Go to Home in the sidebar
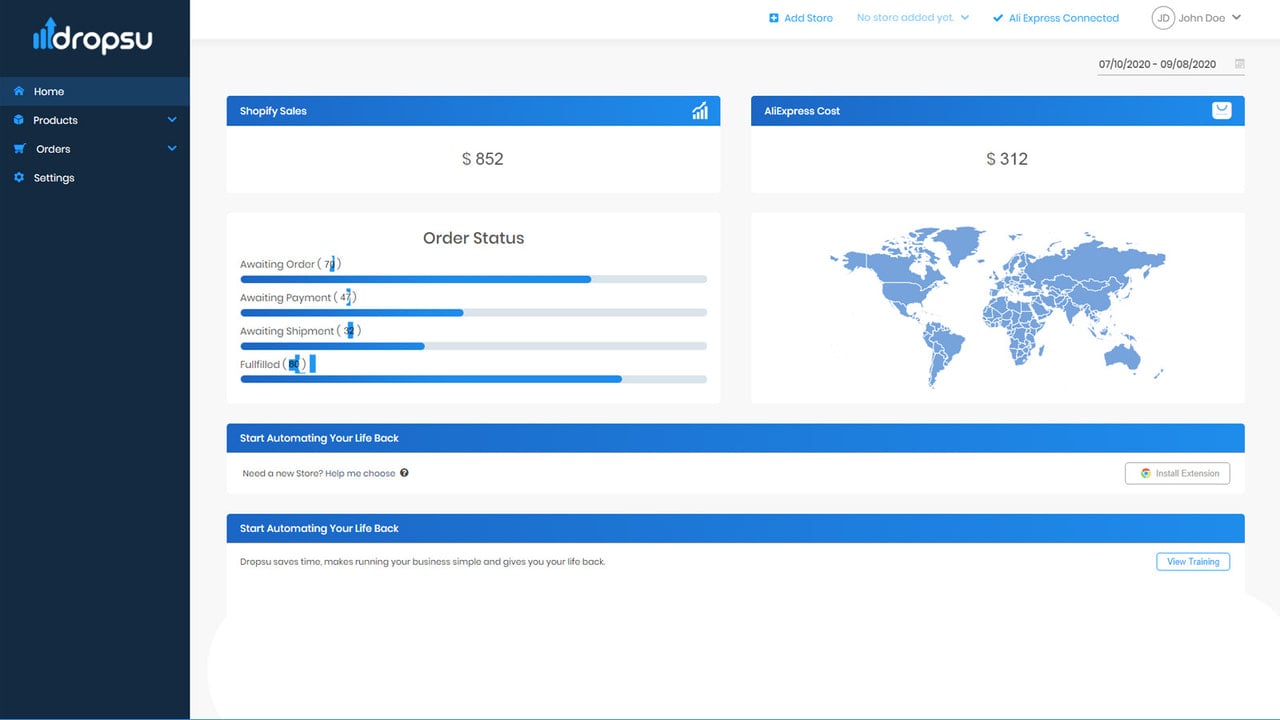1280x720 pixels. [x=95, y=91]
